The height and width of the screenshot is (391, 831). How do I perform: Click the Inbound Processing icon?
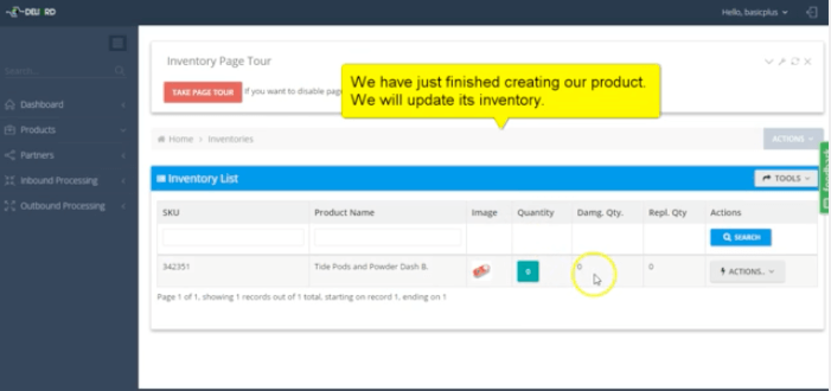(10, 181)
